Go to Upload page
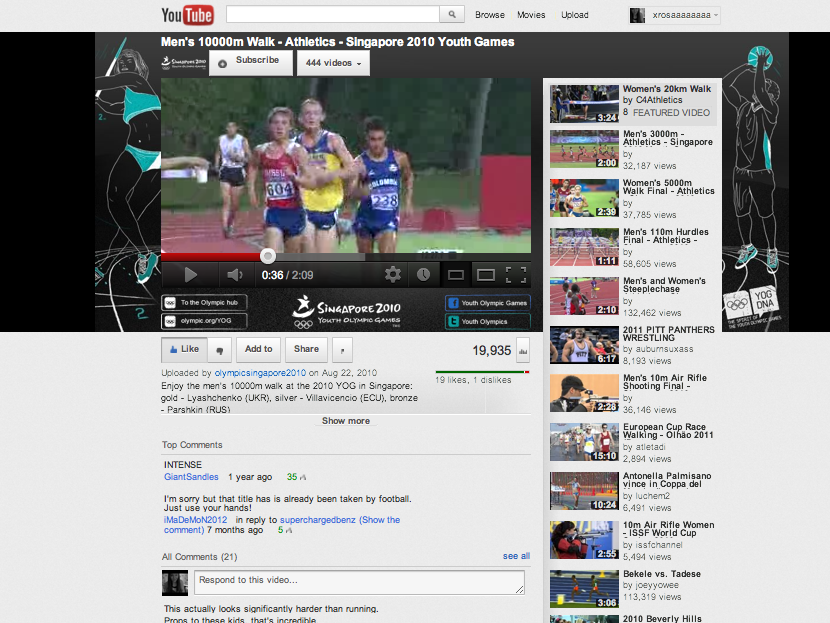 click(x=574, y=15)
